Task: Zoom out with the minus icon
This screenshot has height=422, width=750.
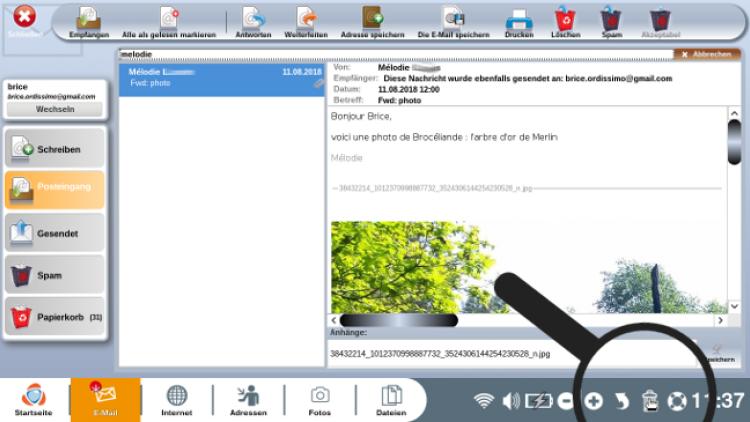Action: click(566, 401)
